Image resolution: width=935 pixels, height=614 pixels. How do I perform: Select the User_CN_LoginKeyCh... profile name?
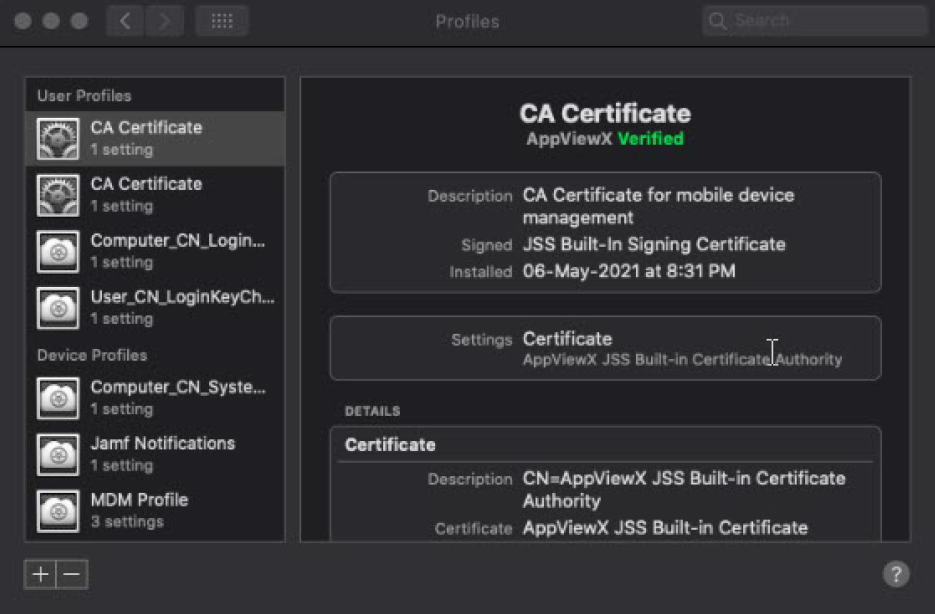[x=182, y=297]
